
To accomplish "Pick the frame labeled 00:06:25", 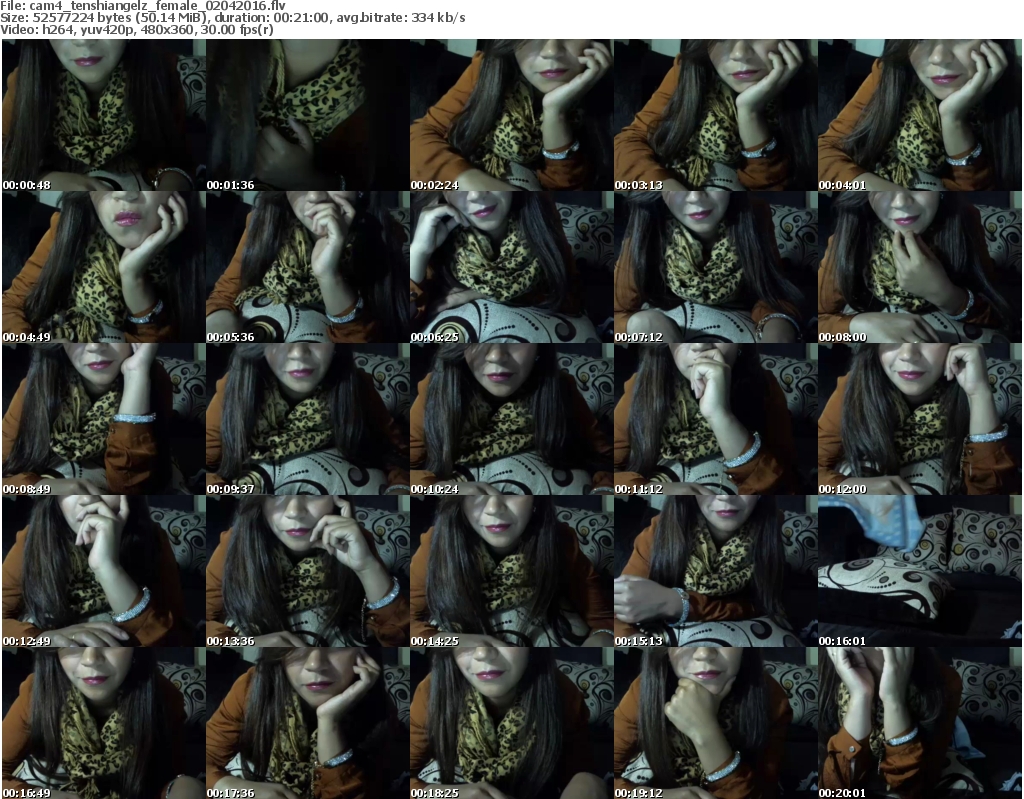I will click(x=512, y=267).
